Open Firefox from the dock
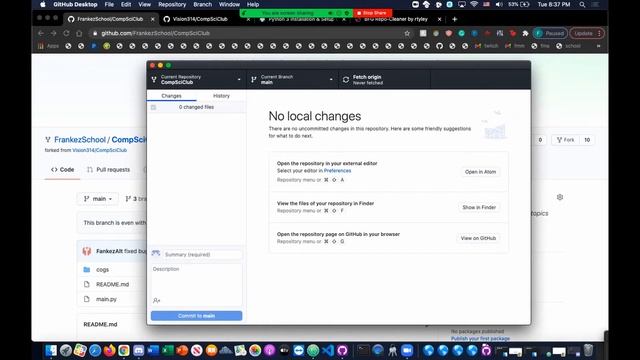Screen dimensions: 640x360 pyautogui.click(x=109, y=350)
